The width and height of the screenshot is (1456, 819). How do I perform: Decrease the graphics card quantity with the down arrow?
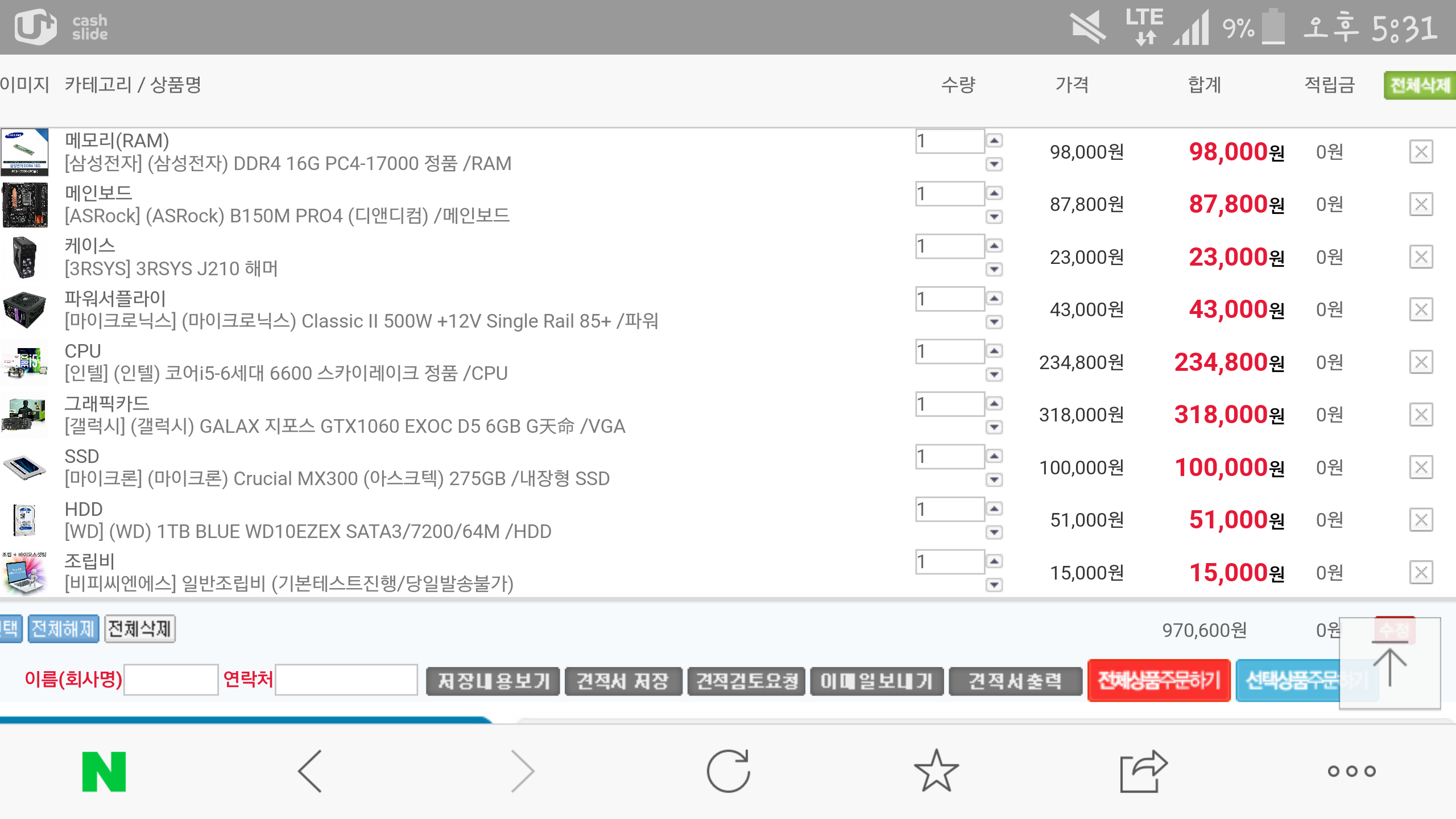click(994, 427)
